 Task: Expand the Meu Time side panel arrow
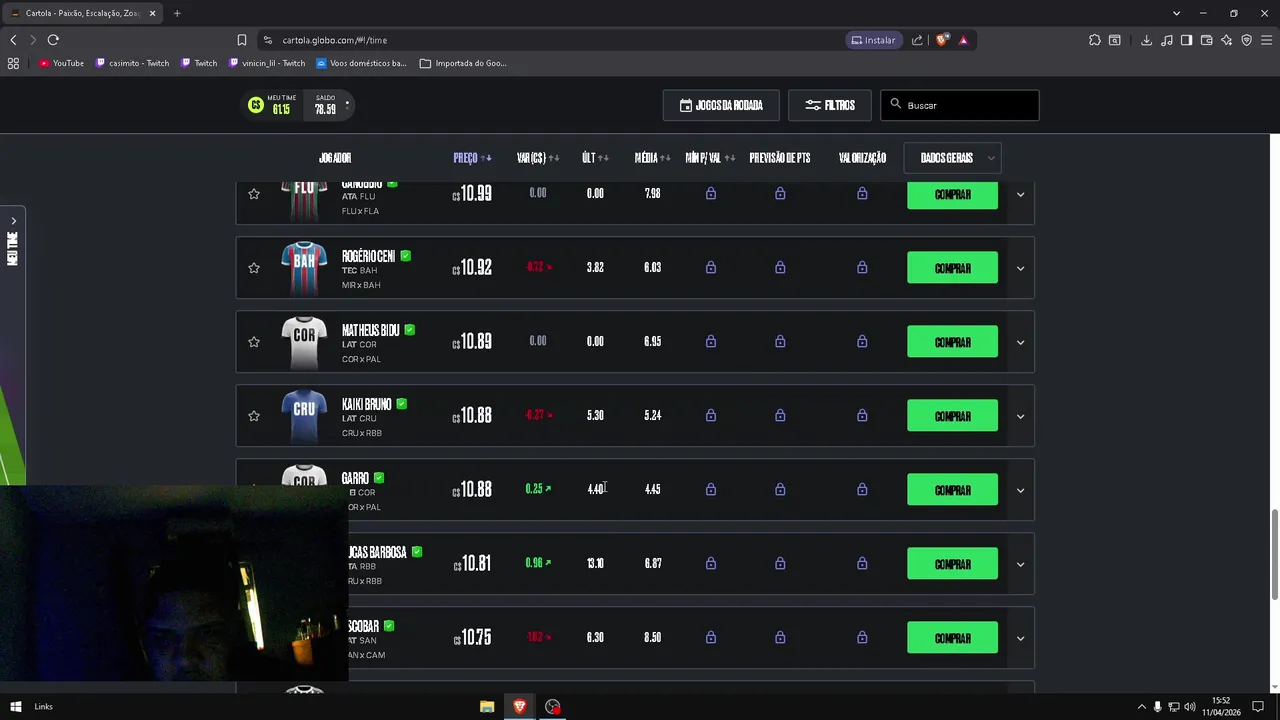point(13,221)
